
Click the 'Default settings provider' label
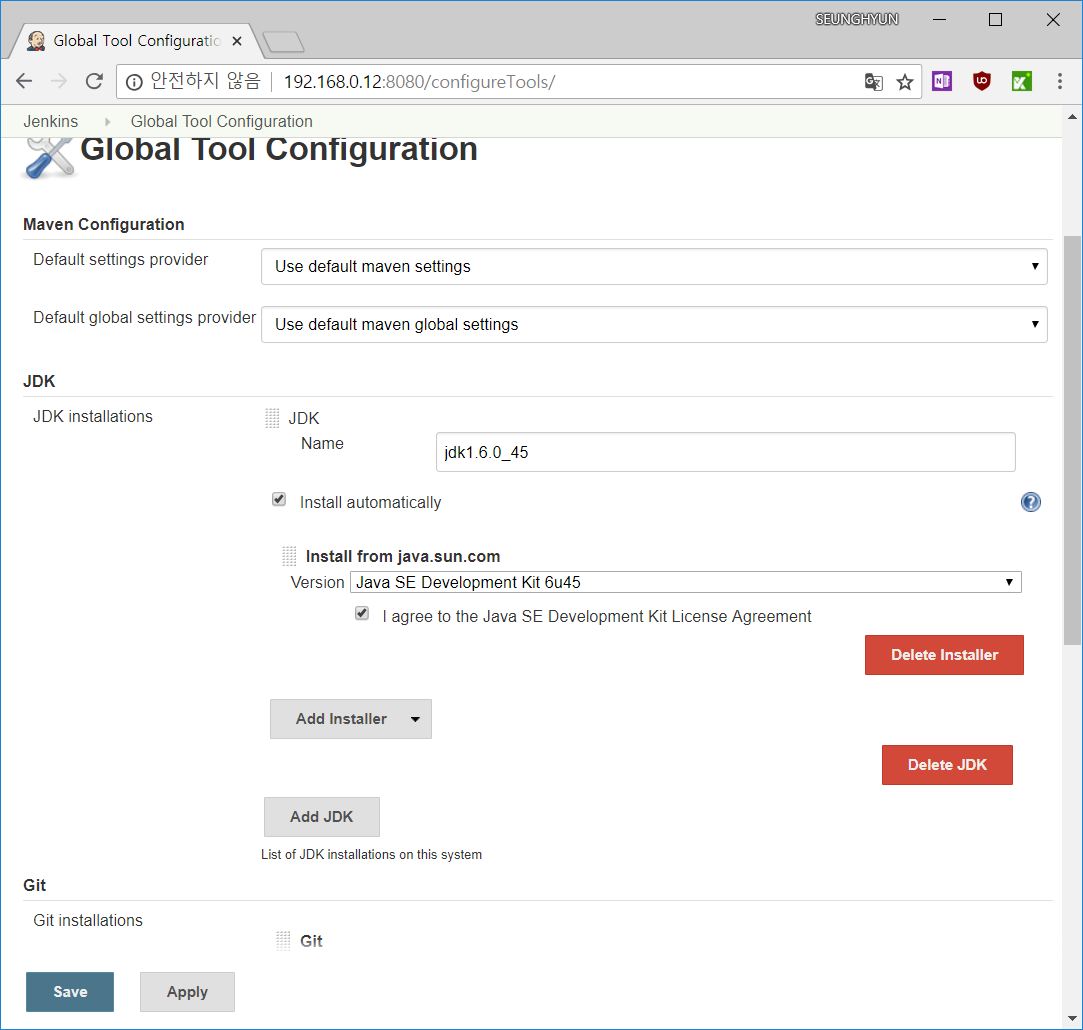pos(120,260)
